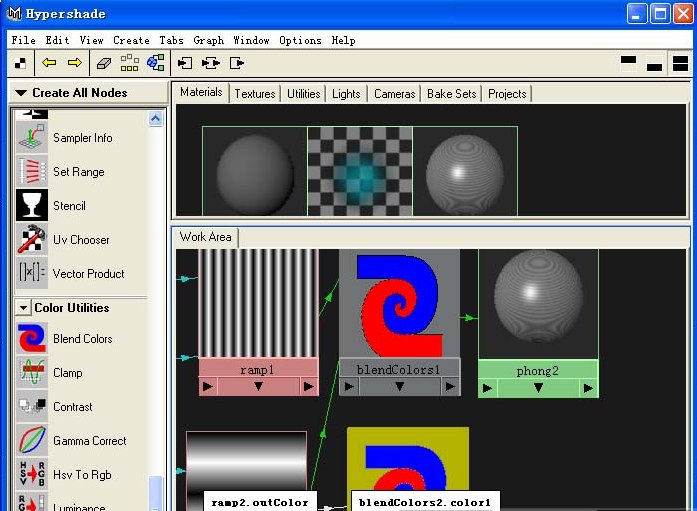The height and width of the screenshot is (511, 697).
Task: Collapse the Color Utilities section
Action: [23, 308]
